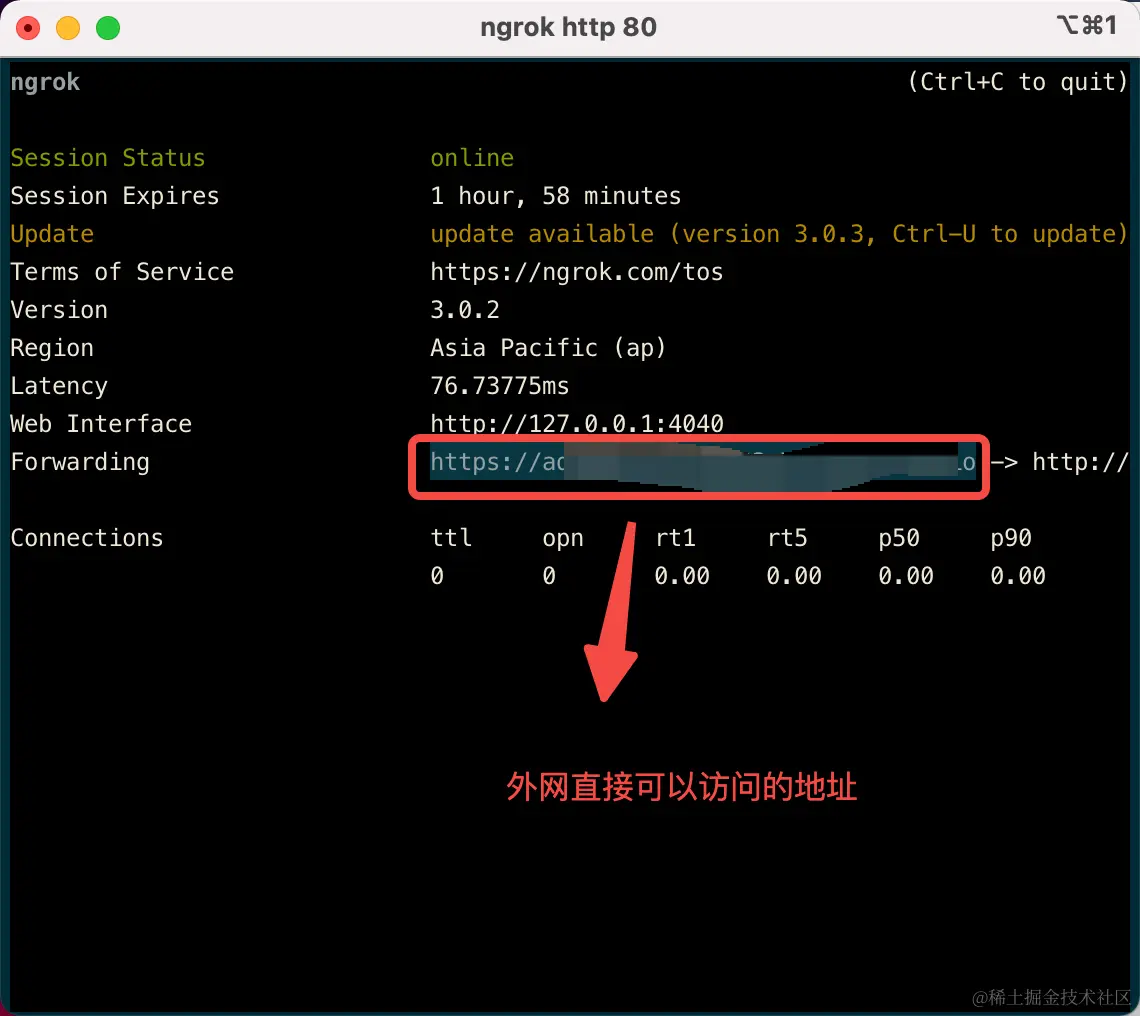Click the '0.00' value under rt1
This screenshot has width=1140, height=1016.
(682, 576)
